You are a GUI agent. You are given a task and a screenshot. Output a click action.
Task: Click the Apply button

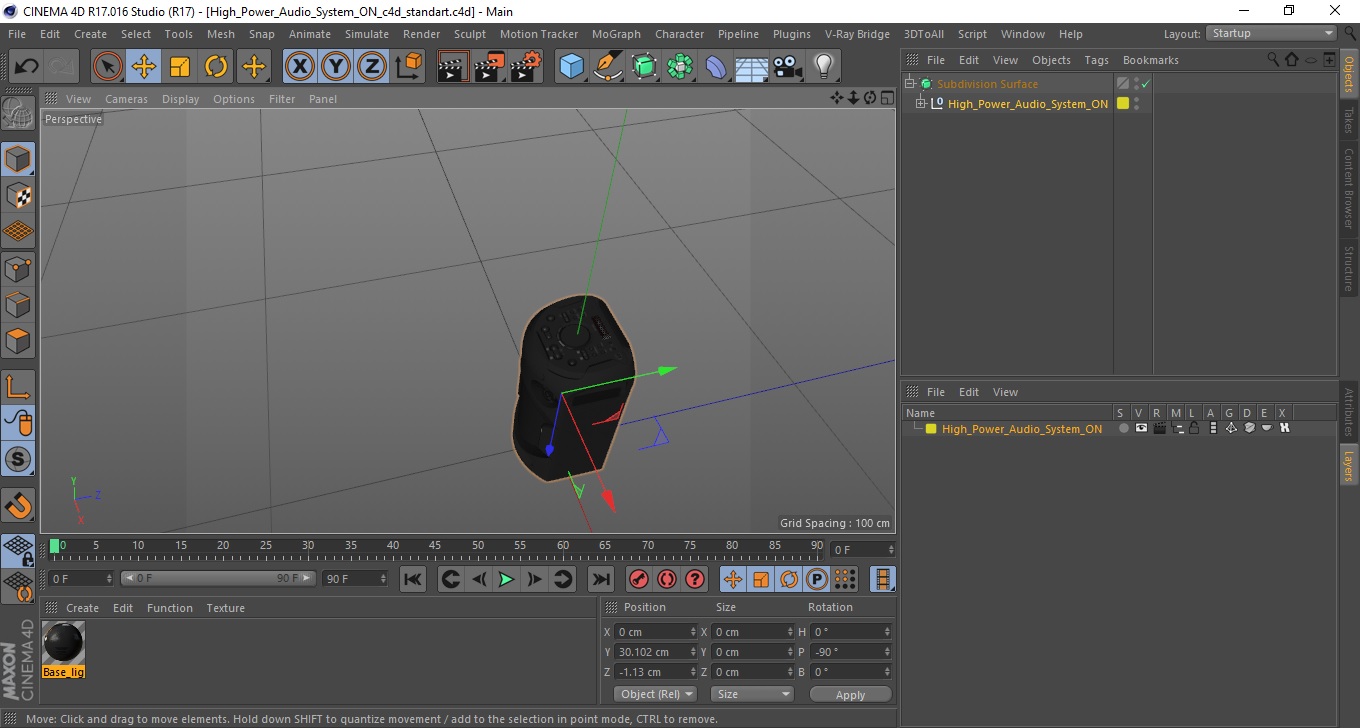click(850, 694)
